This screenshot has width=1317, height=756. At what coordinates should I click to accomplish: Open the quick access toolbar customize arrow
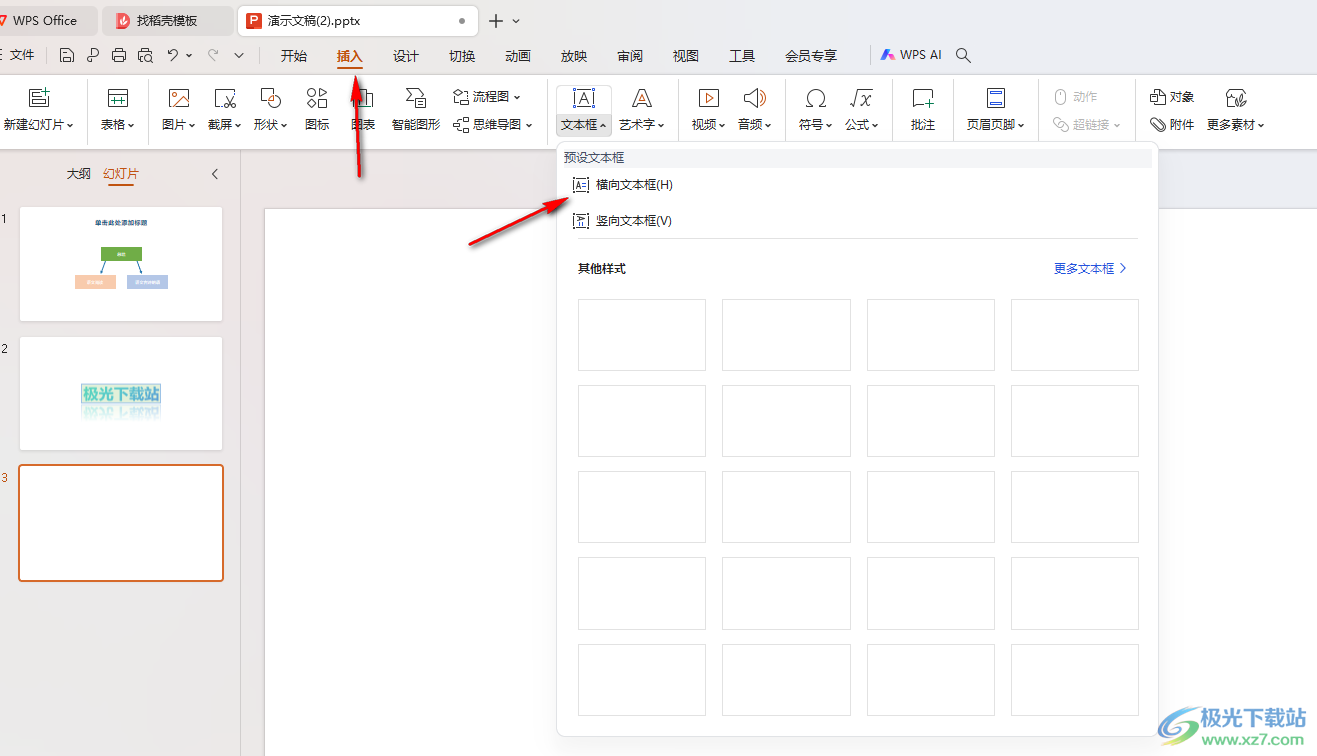(x=239, y=56)
